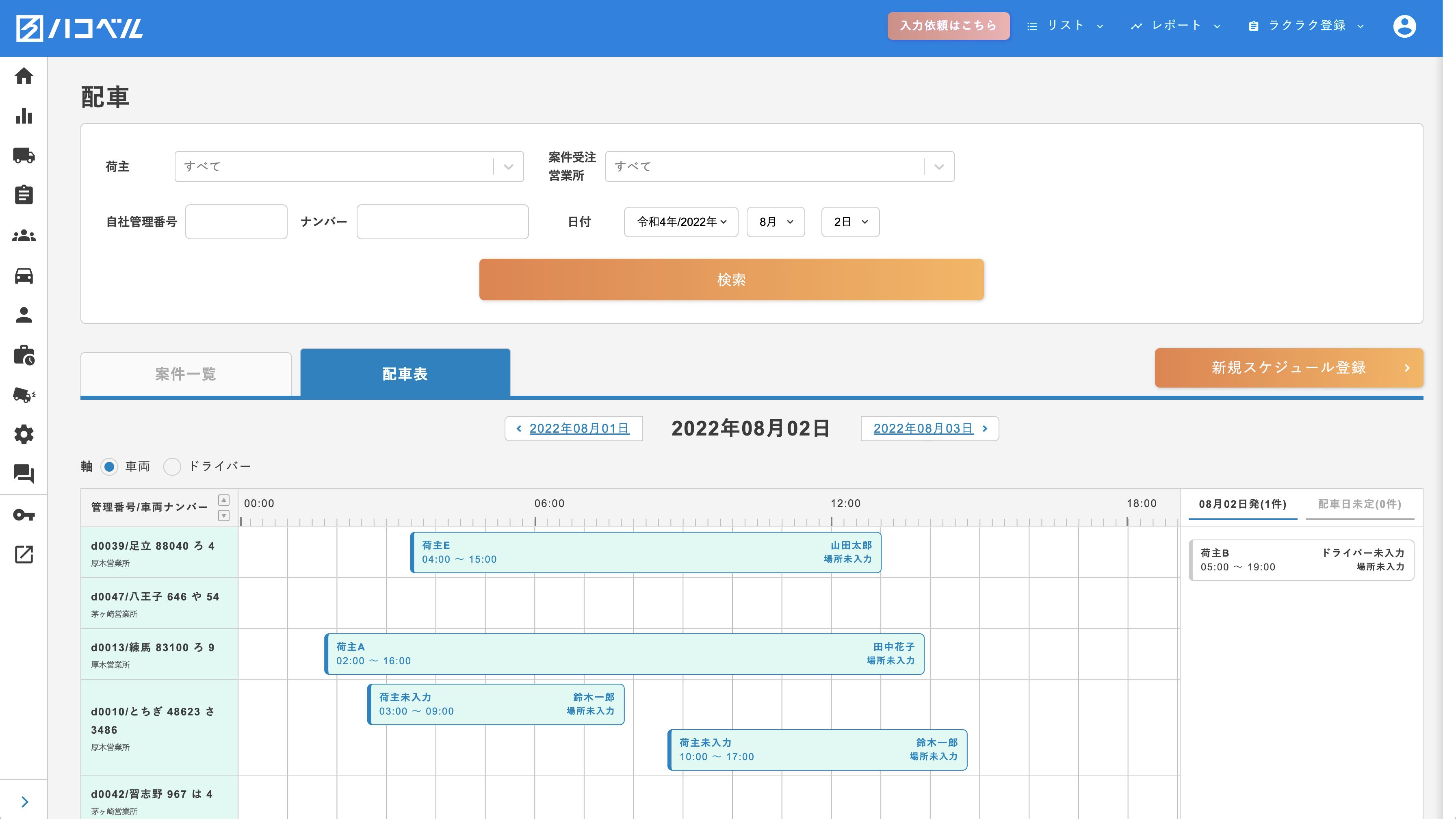1456x819 pixels.
Task: Select the 車両 axis radio button
Action: coord(109,466)
